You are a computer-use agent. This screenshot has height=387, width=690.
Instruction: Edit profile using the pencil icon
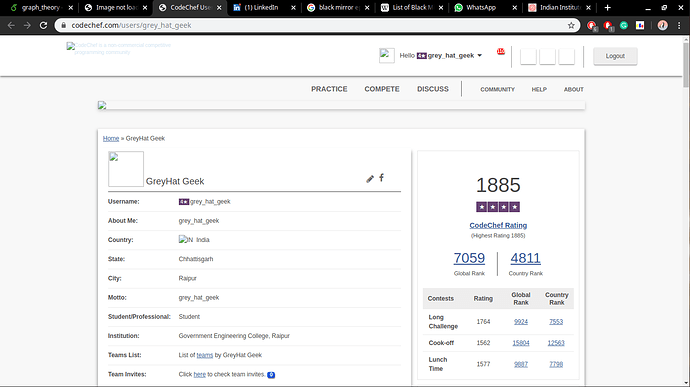(x=370, y=178)
